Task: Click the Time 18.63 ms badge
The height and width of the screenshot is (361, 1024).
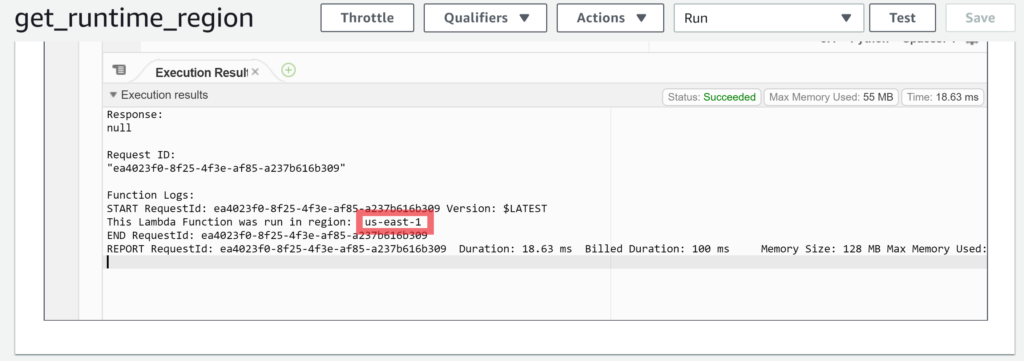Action: 942,97
